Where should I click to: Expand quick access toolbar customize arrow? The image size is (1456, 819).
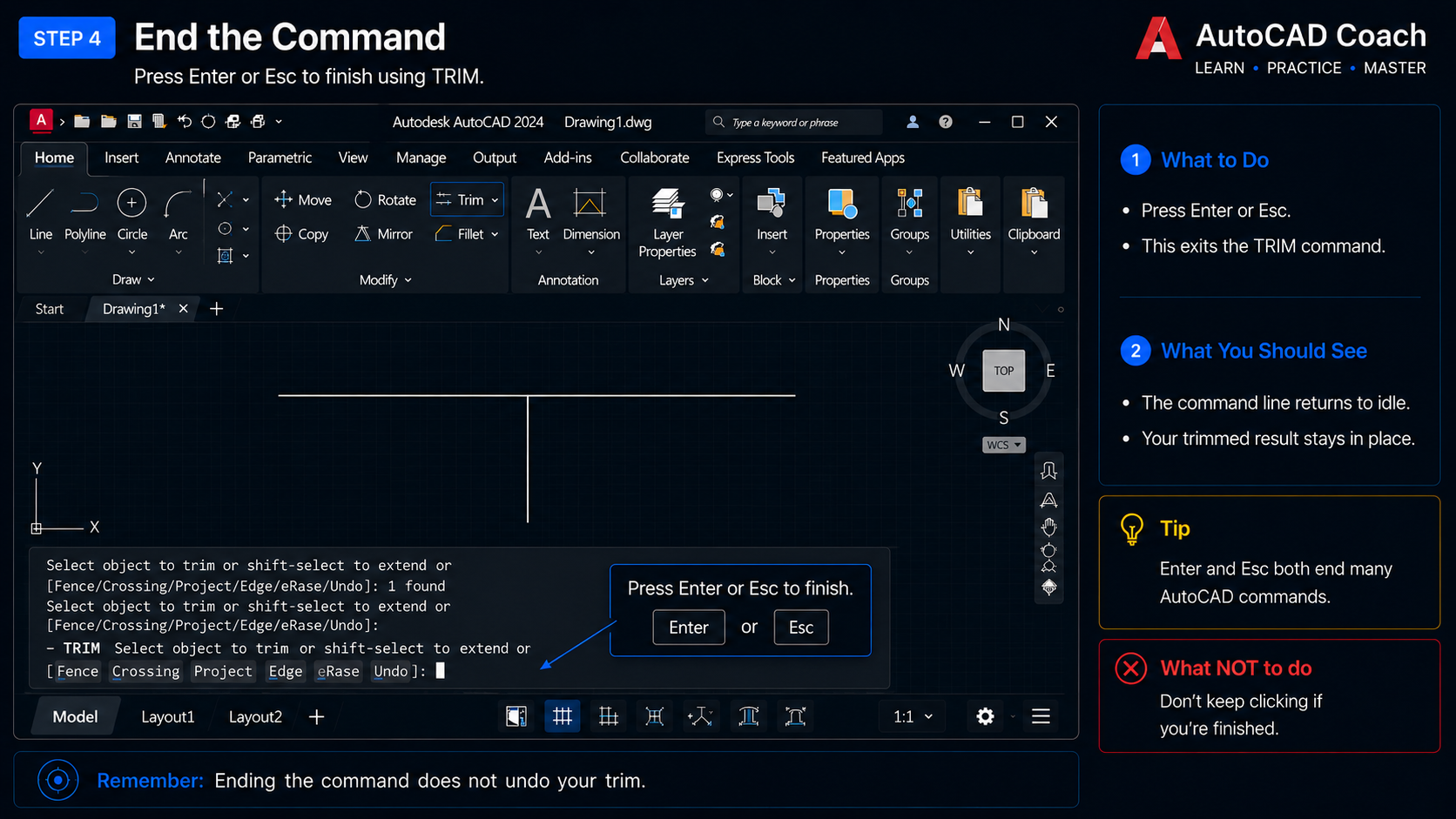click(279, 122)
